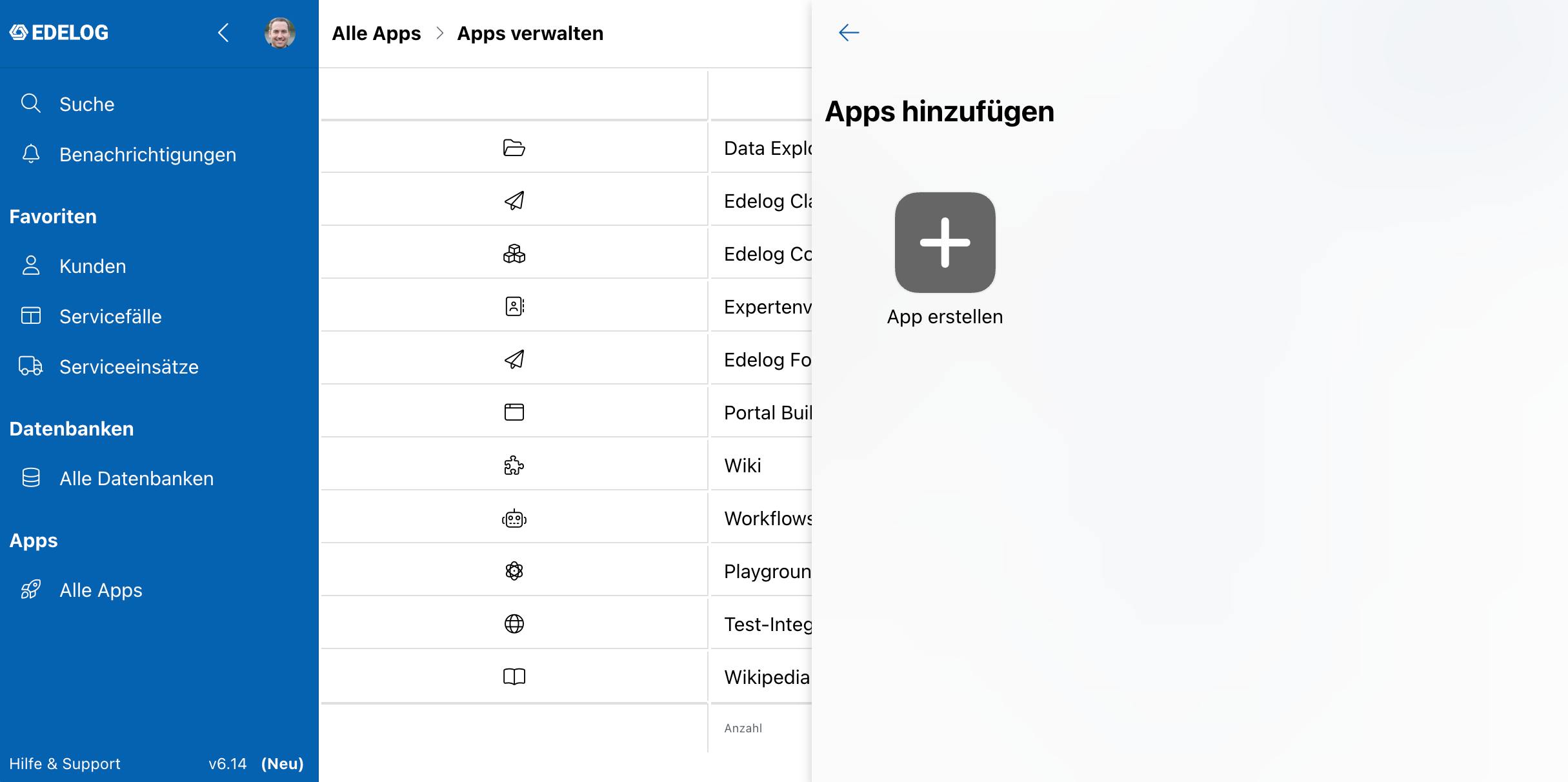Click the Datenbanken section header
The height and width of the screenshot is (782, 1568).
pyautogui.click(x=72, y=429)
